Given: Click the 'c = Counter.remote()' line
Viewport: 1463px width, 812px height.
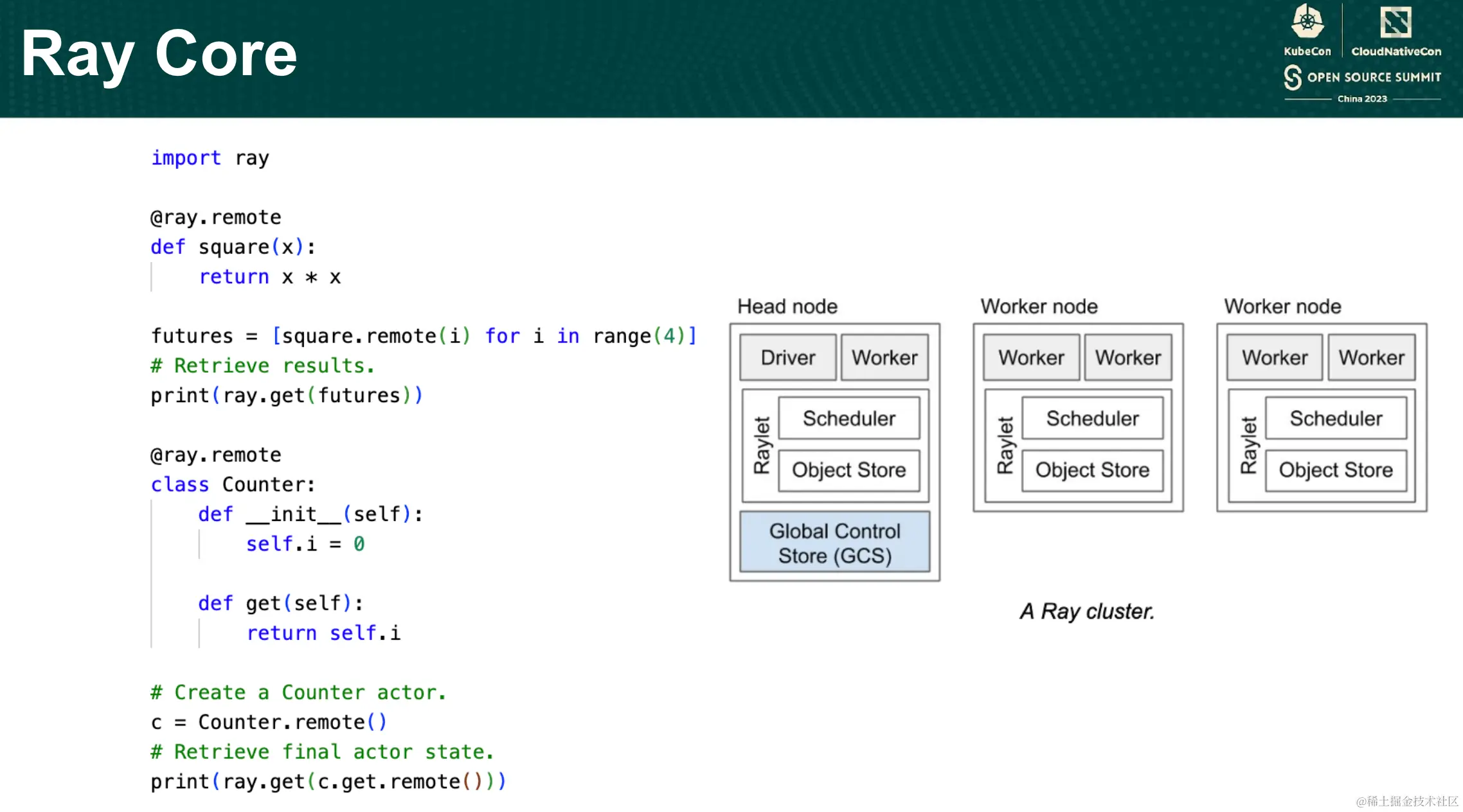Looking at the screenshot, I should (x=269, y=722).
